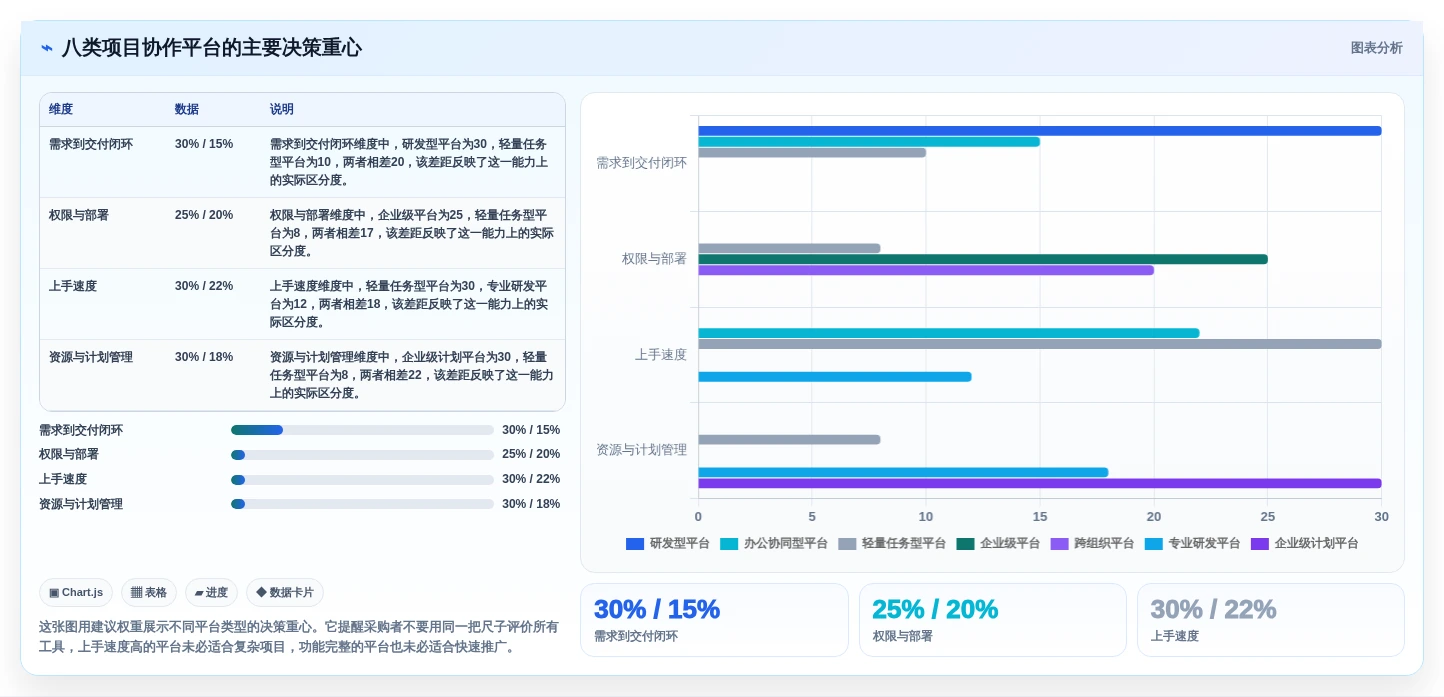Image resolution: width=1444 pixels, height=697 pixels.
Task: Click the 权限与部署 progress bar
Action: (362, 455)
